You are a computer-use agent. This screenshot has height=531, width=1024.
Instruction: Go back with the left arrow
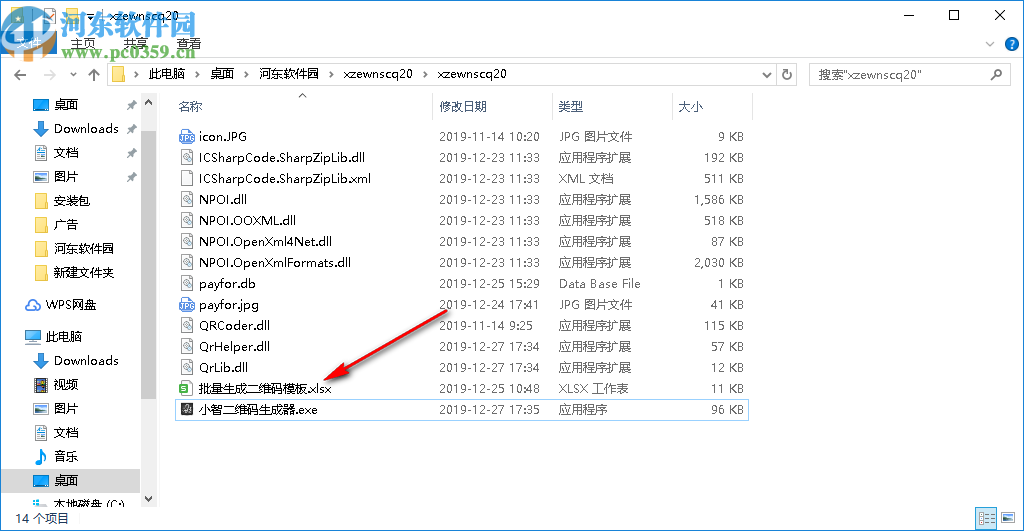click(20, 74)
